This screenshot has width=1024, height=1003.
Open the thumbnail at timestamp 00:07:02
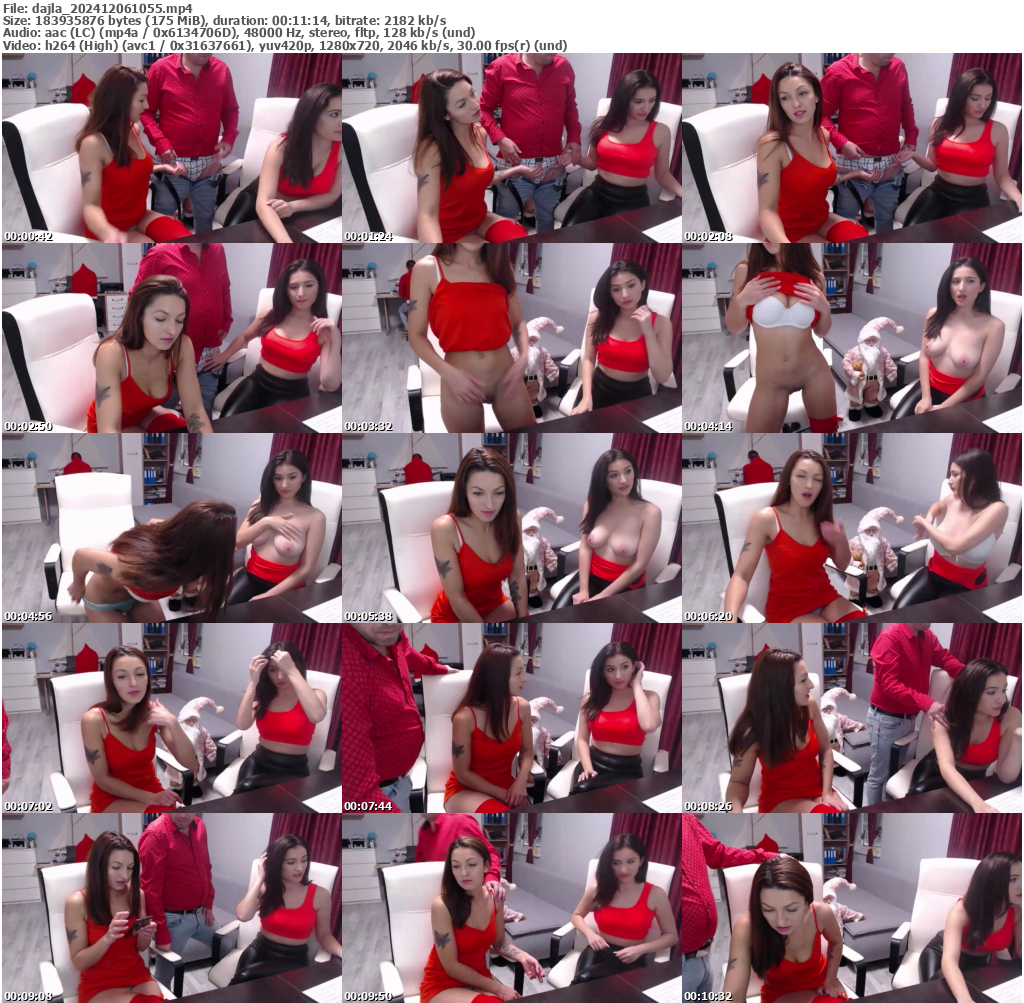170,720
